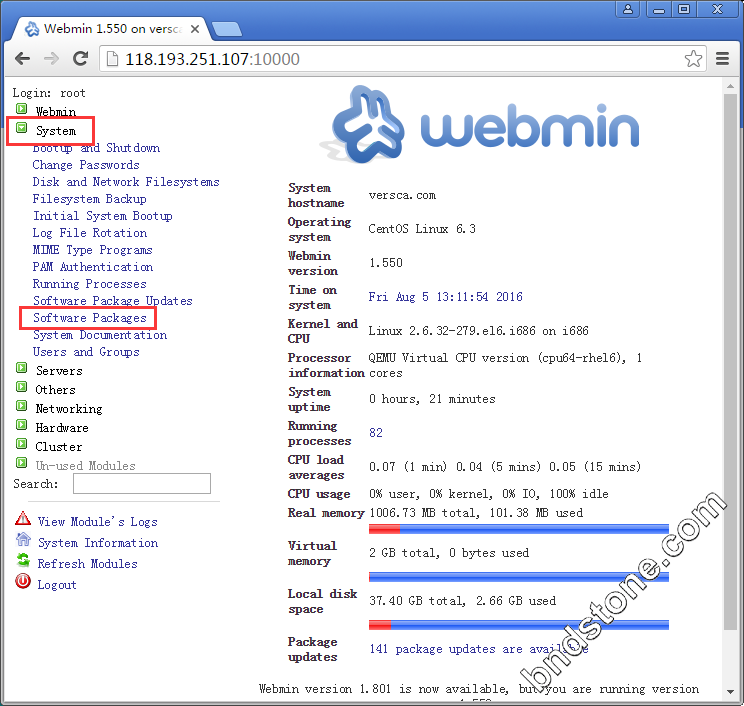Click the Refresh Modules green arrows icon

click(23, 560)
